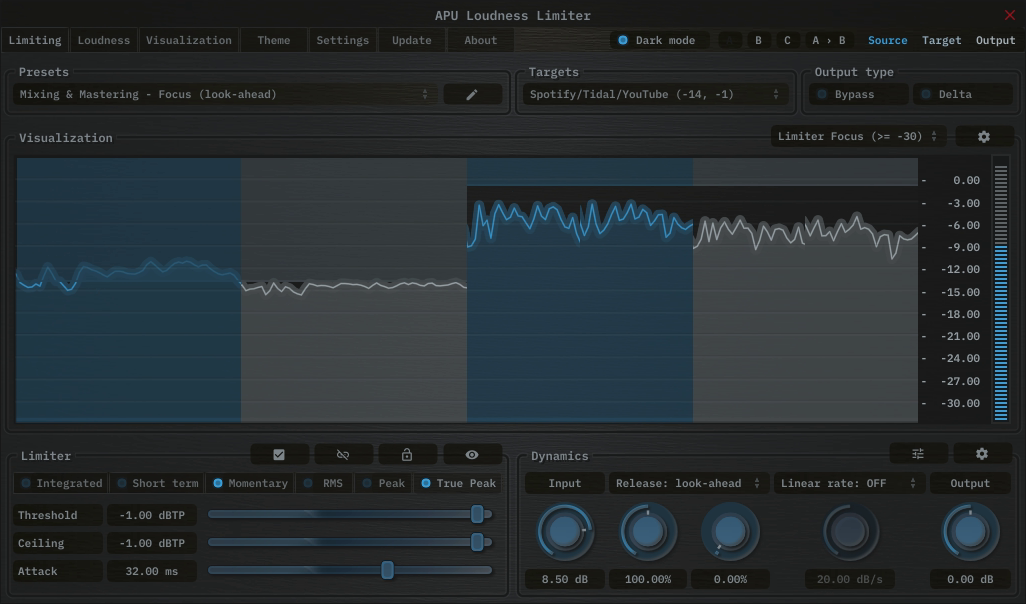Open the Visualization settings gear
This screenshot has width=1026, height=604.
[984, 136]
